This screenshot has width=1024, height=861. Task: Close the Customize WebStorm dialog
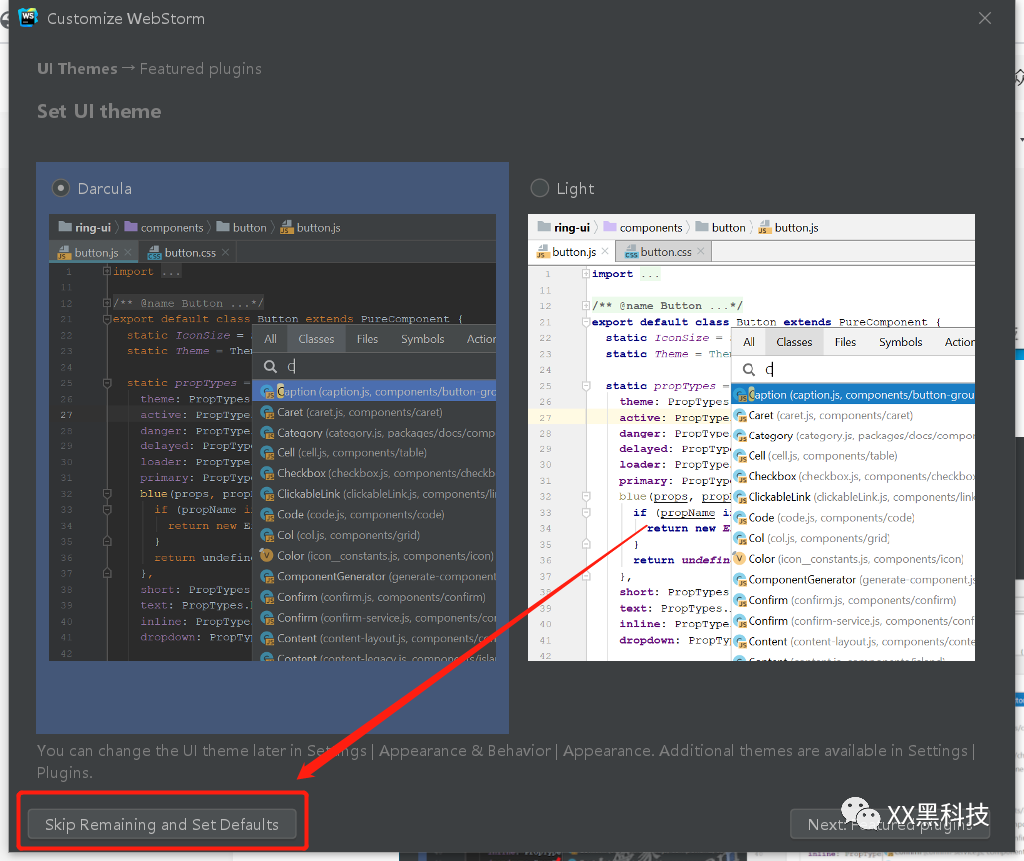pyautogui.click(x=985, y=18)
